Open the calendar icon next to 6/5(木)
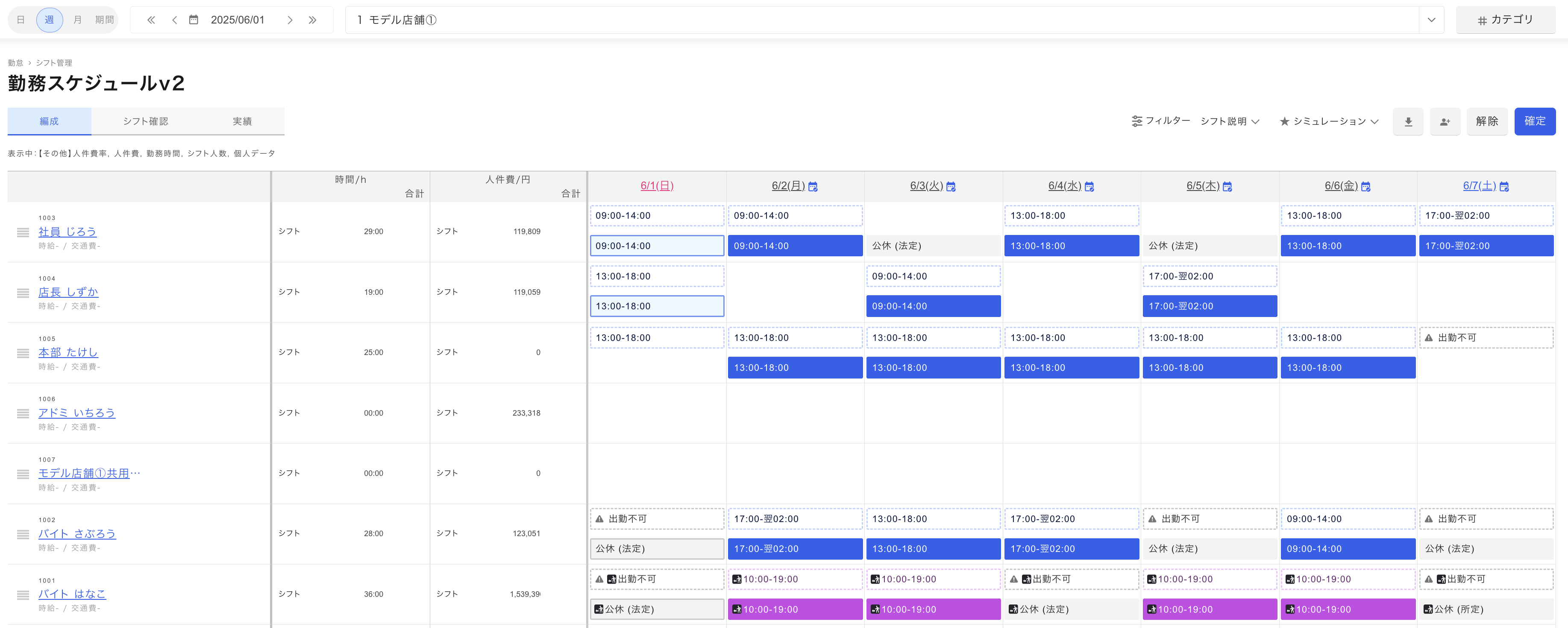1568x628 pixels. click(x=1228, y=187)
